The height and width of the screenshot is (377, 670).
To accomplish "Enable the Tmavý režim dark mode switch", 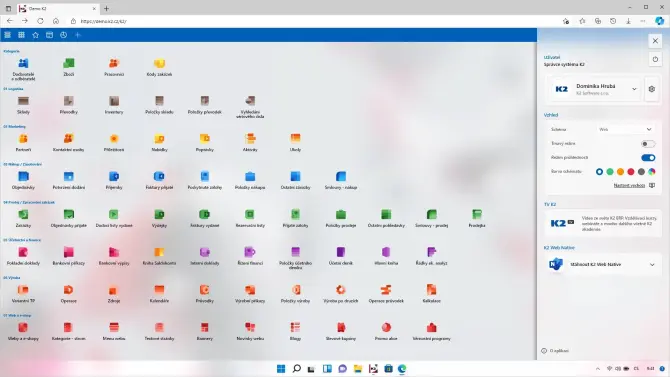I will [648, 144].
